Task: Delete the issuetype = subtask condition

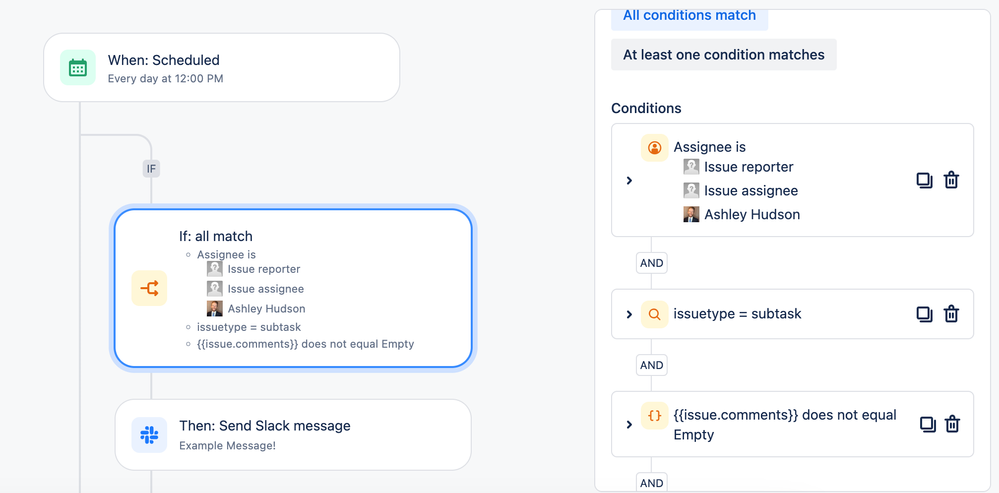Action: tap(951, 314)
